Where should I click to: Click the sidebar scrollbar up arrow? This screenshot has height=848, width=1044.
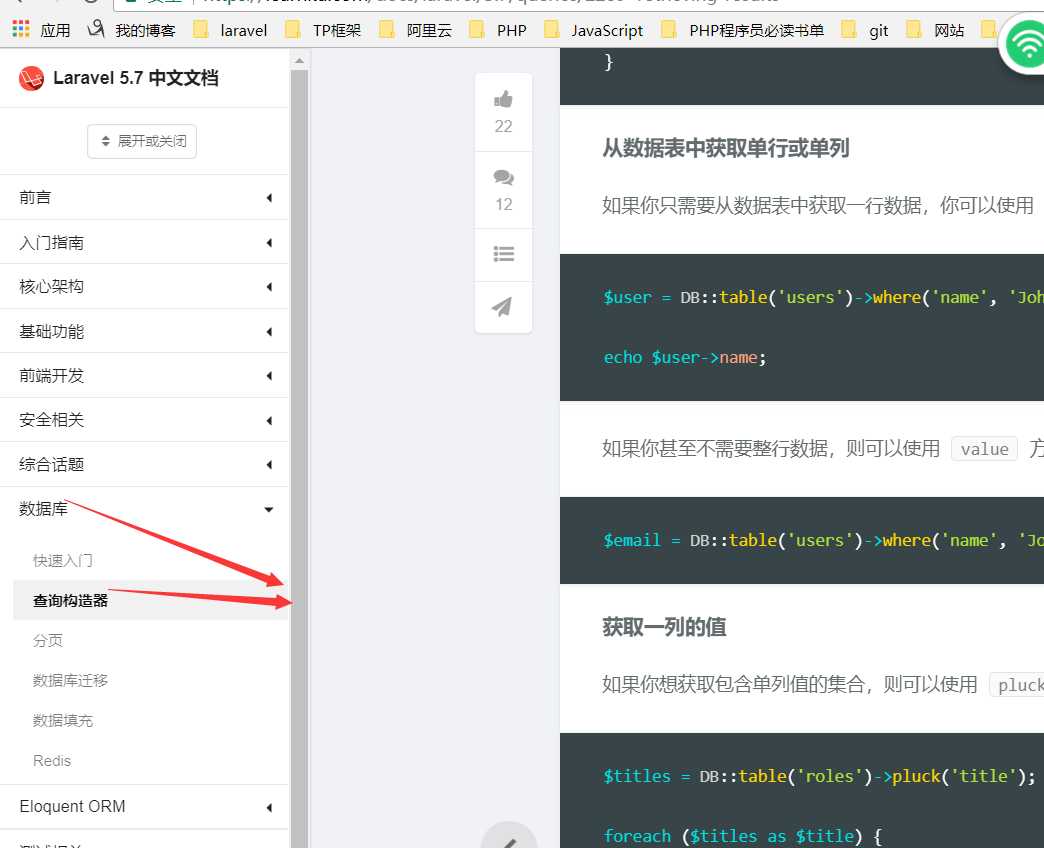point(299,61)
